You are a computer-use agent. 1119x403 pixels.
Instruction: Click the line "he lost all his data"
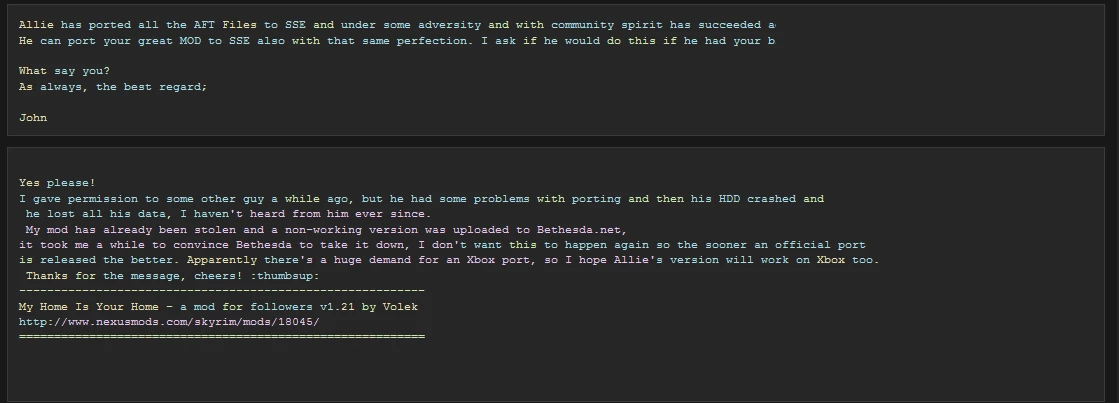pos(228,214)
